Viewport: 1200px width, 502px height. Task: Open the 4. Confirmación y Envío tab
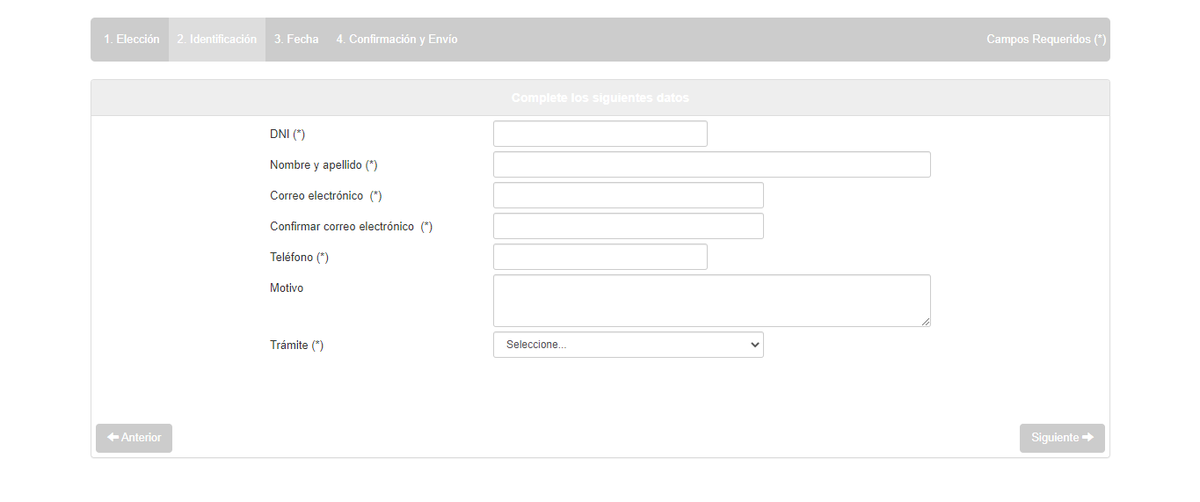point(397,39)
